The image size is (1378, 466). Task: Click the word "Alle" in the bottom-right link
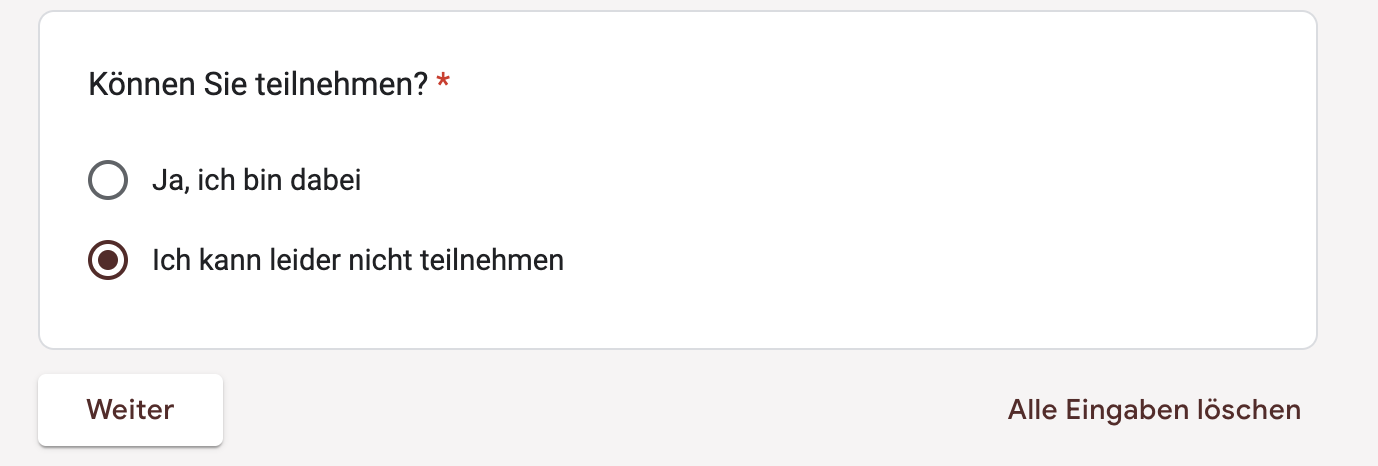[x=1031, y=409]
